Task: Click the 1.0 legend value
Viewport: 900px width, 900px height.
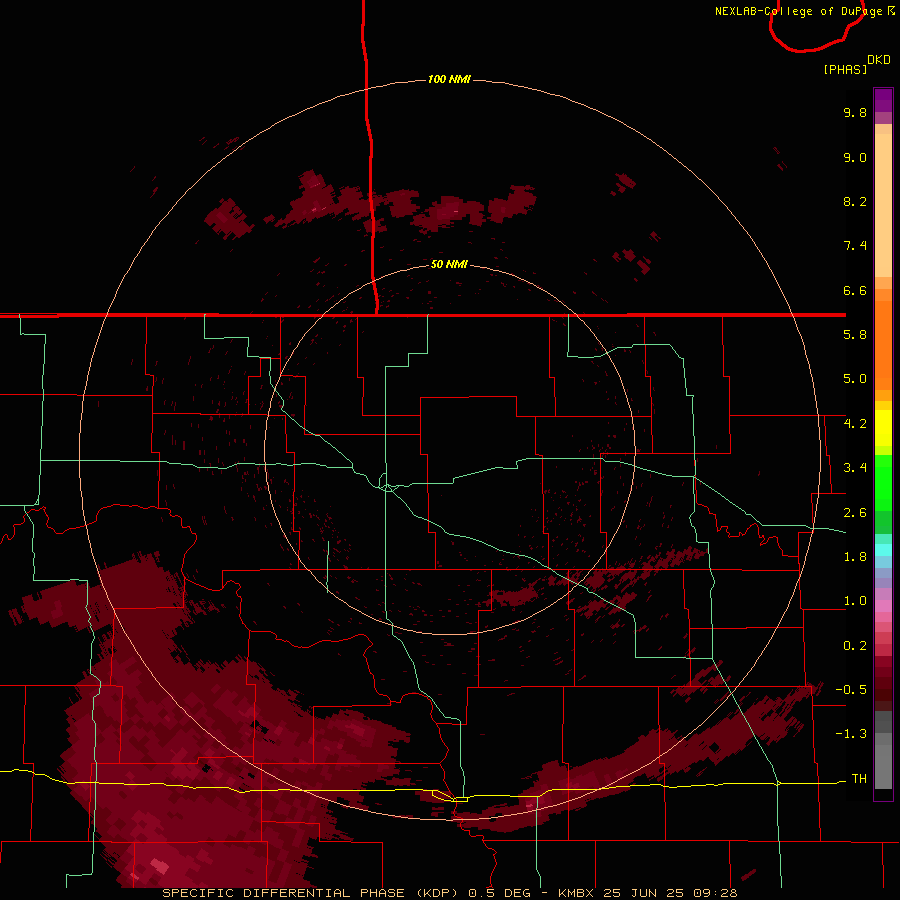Action: (x=855, y=601)
